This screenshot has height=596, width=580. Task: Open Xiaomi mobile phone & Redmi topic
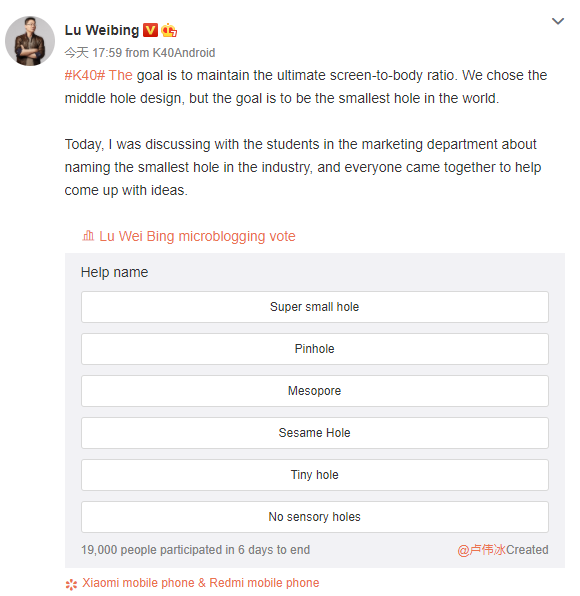click(201, 583)
